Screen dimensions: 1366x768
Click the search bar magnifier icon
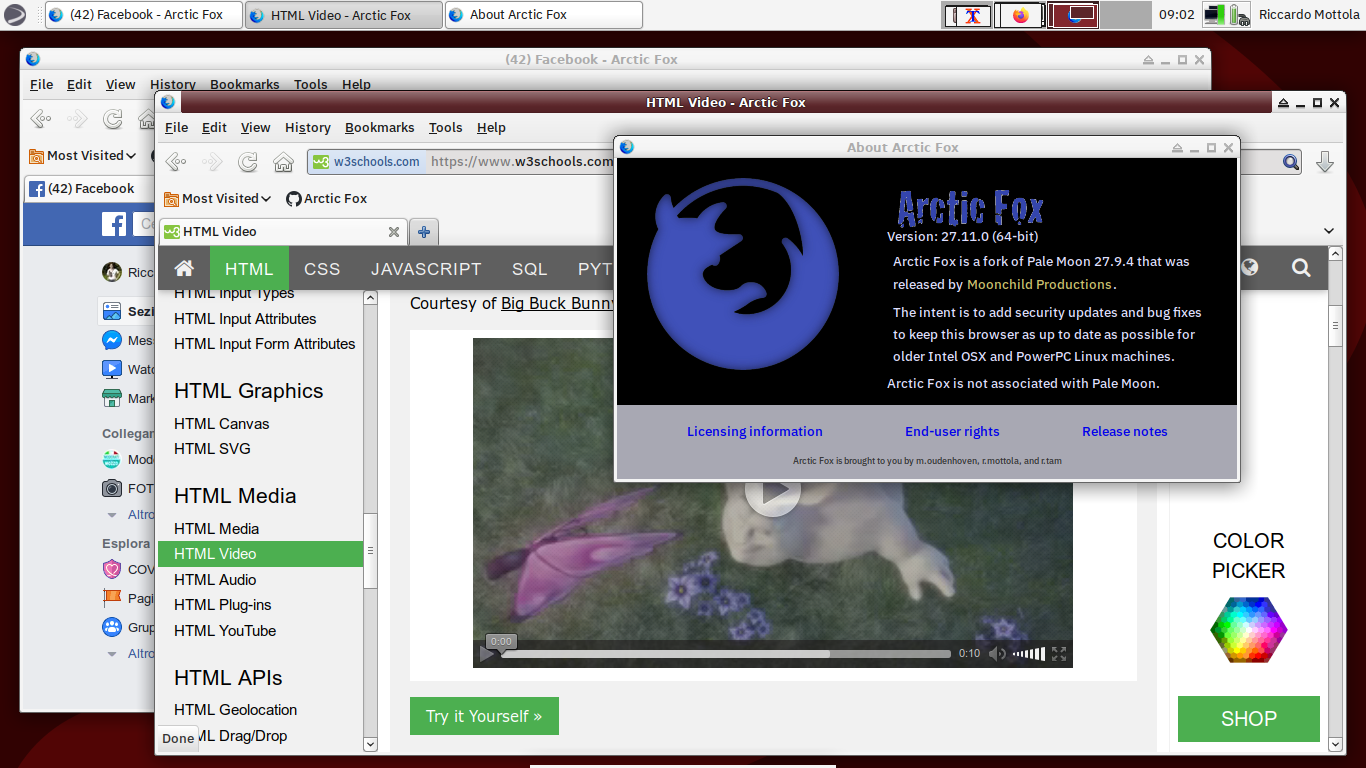point(1291,162)
